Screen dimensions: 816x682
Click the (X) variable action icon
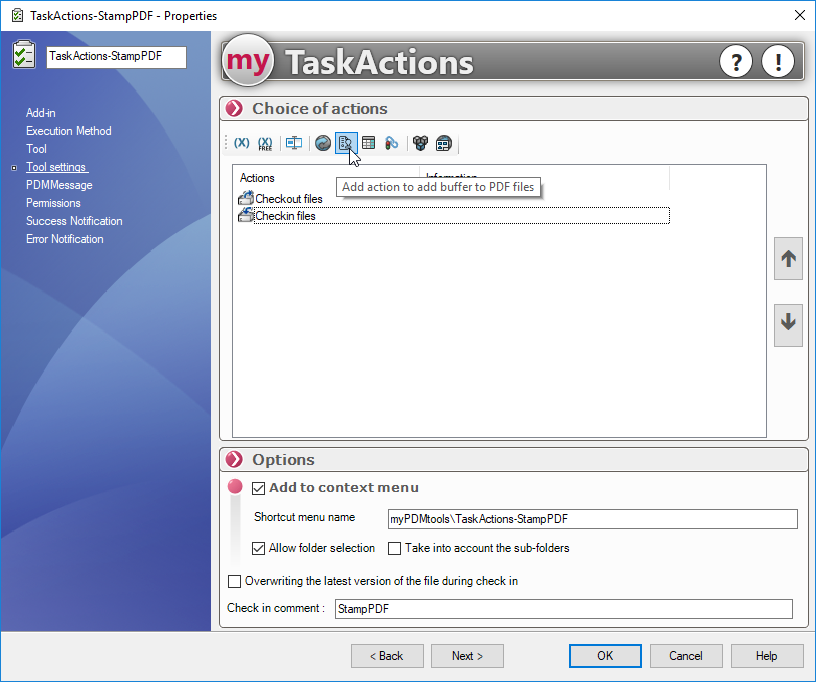(241, 143)
